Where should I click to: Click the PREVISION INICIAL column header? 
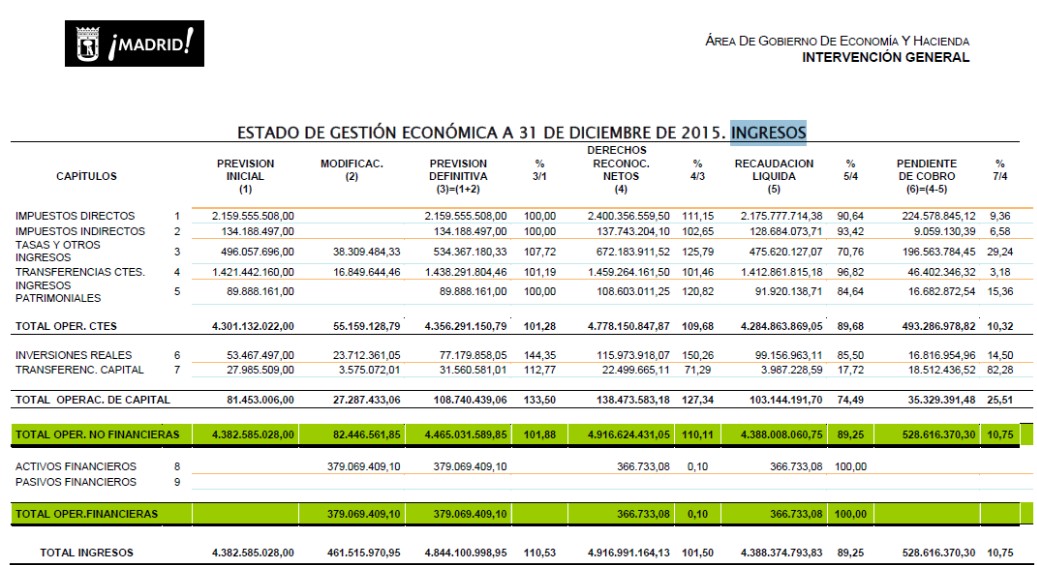coord(245,176)
